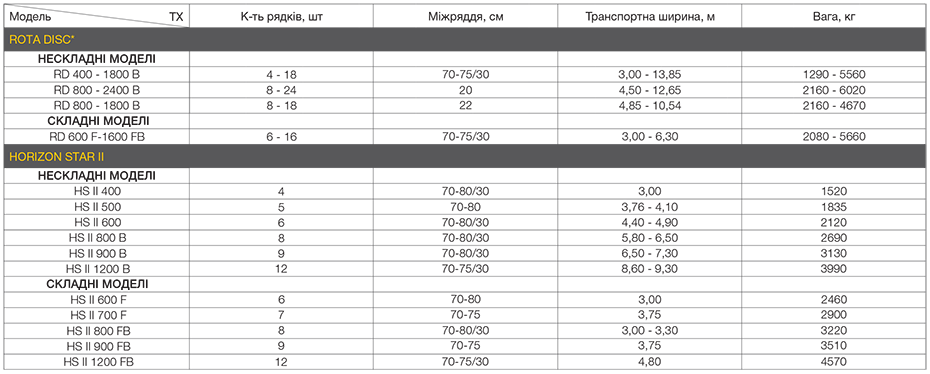This screenshot has width=930, height=374.
Task: Click the HS II 1200 B model
Action: [97, 268]
